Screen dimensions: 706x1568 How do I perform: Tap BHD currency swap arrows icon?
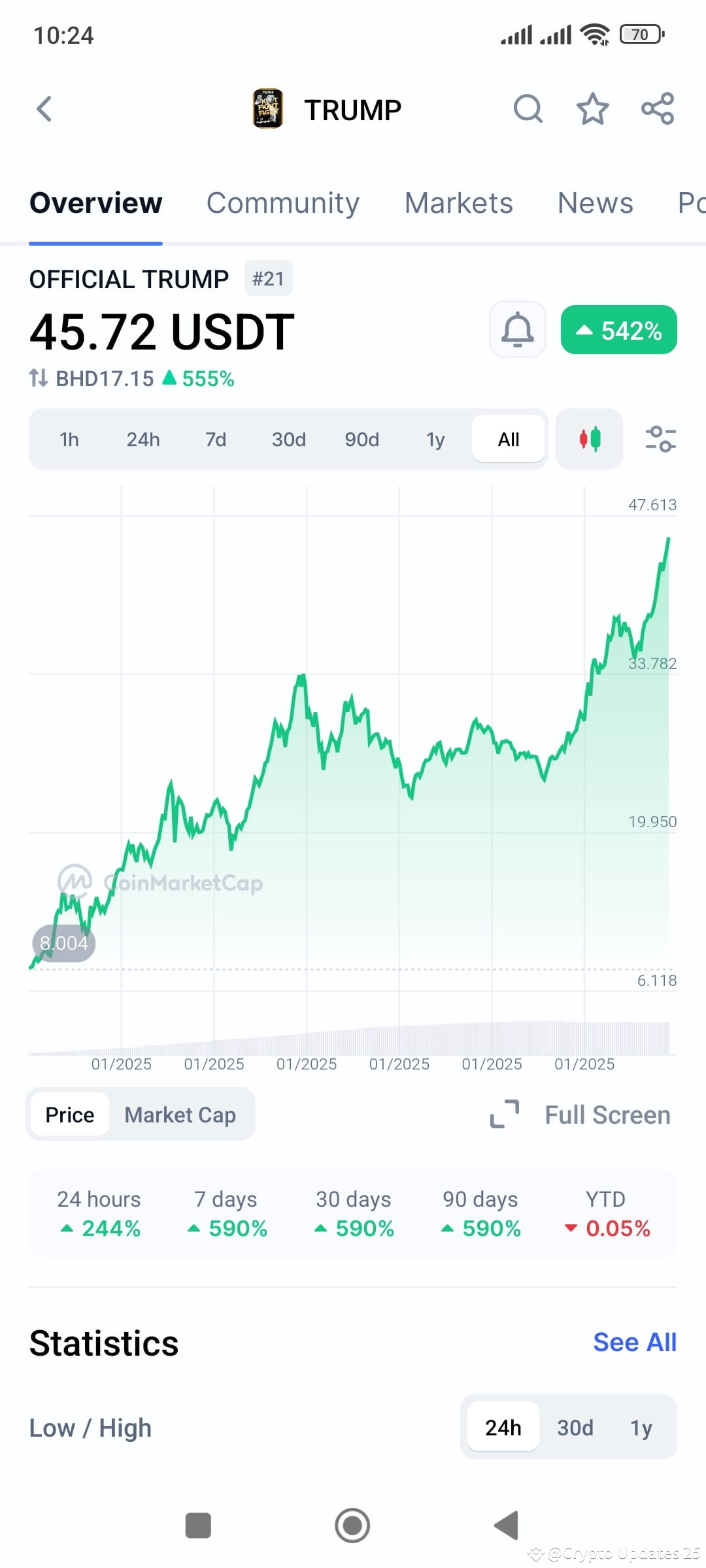pos(39,378)
